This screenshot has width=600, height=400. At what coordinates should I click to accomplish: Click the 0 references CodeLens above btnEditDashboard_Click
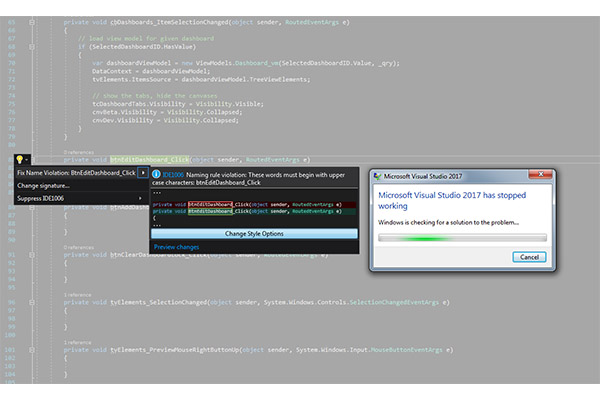[78, 151]
